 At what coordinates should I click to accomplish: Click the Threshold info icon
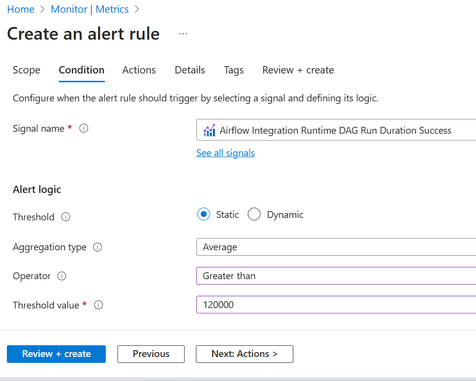click(x=66, y=217)
